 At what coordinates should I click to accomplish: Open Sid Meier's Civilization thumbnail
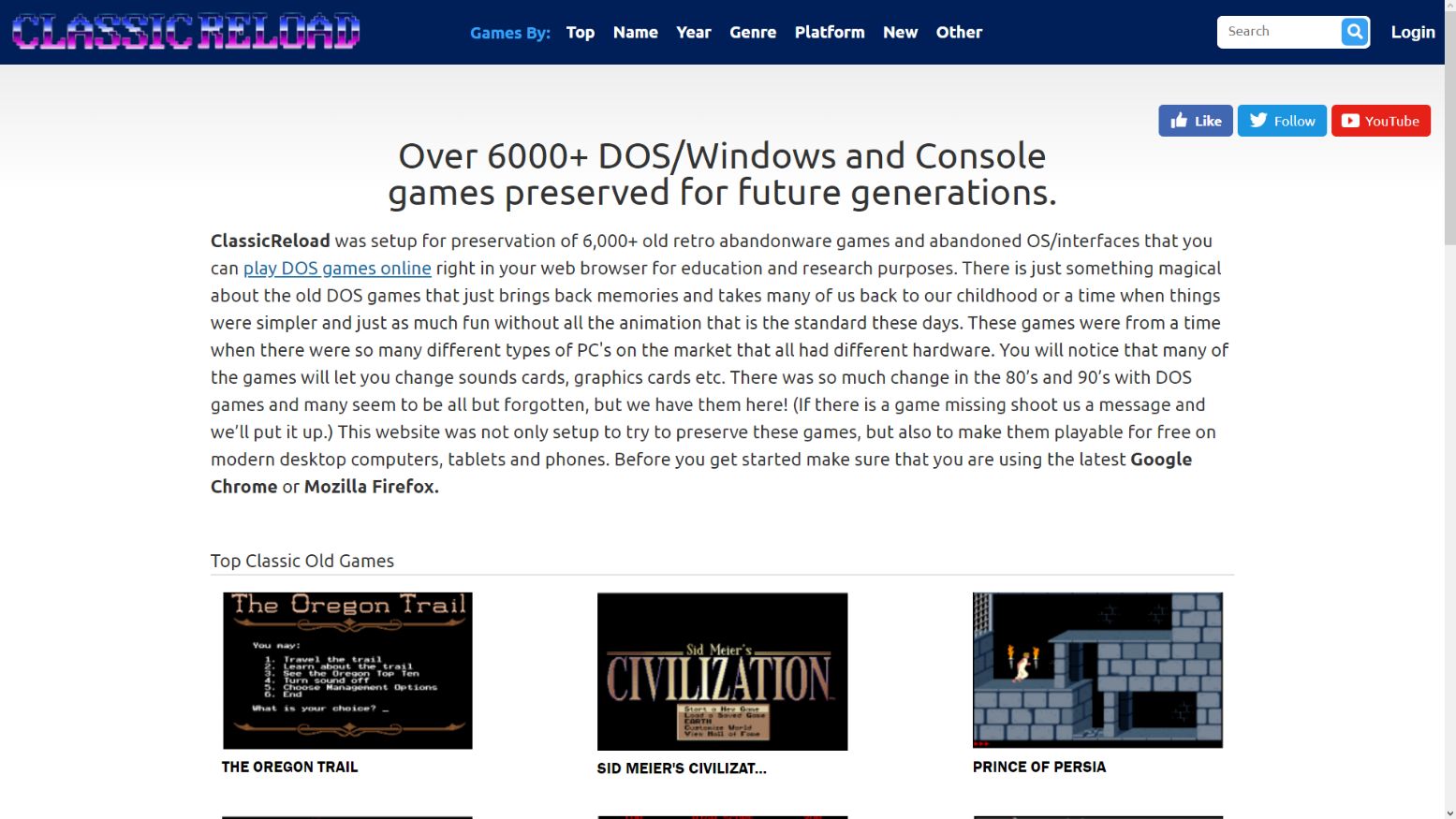[722, 670]
